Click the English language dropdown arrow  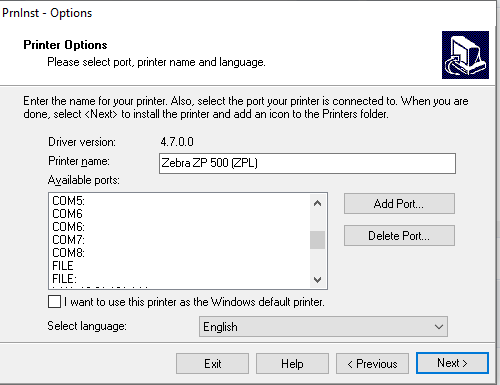[439, 327]
